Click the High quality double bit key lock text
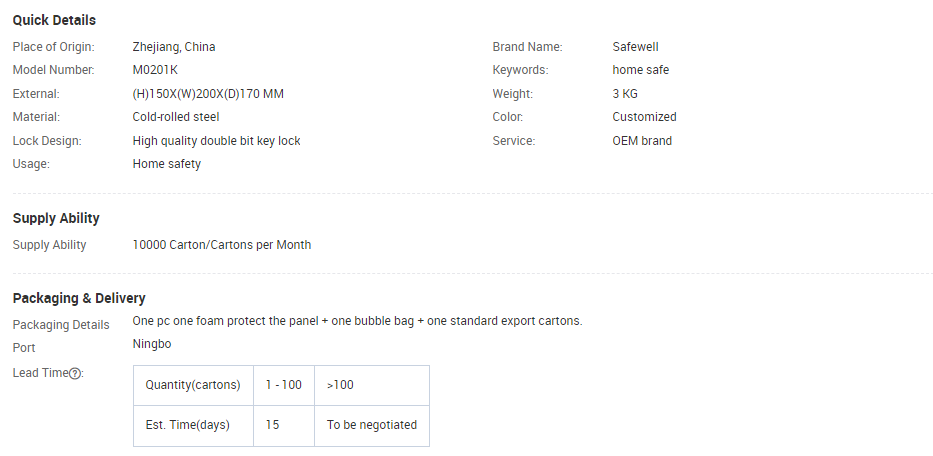933x456 pixels. coord(216,141)
